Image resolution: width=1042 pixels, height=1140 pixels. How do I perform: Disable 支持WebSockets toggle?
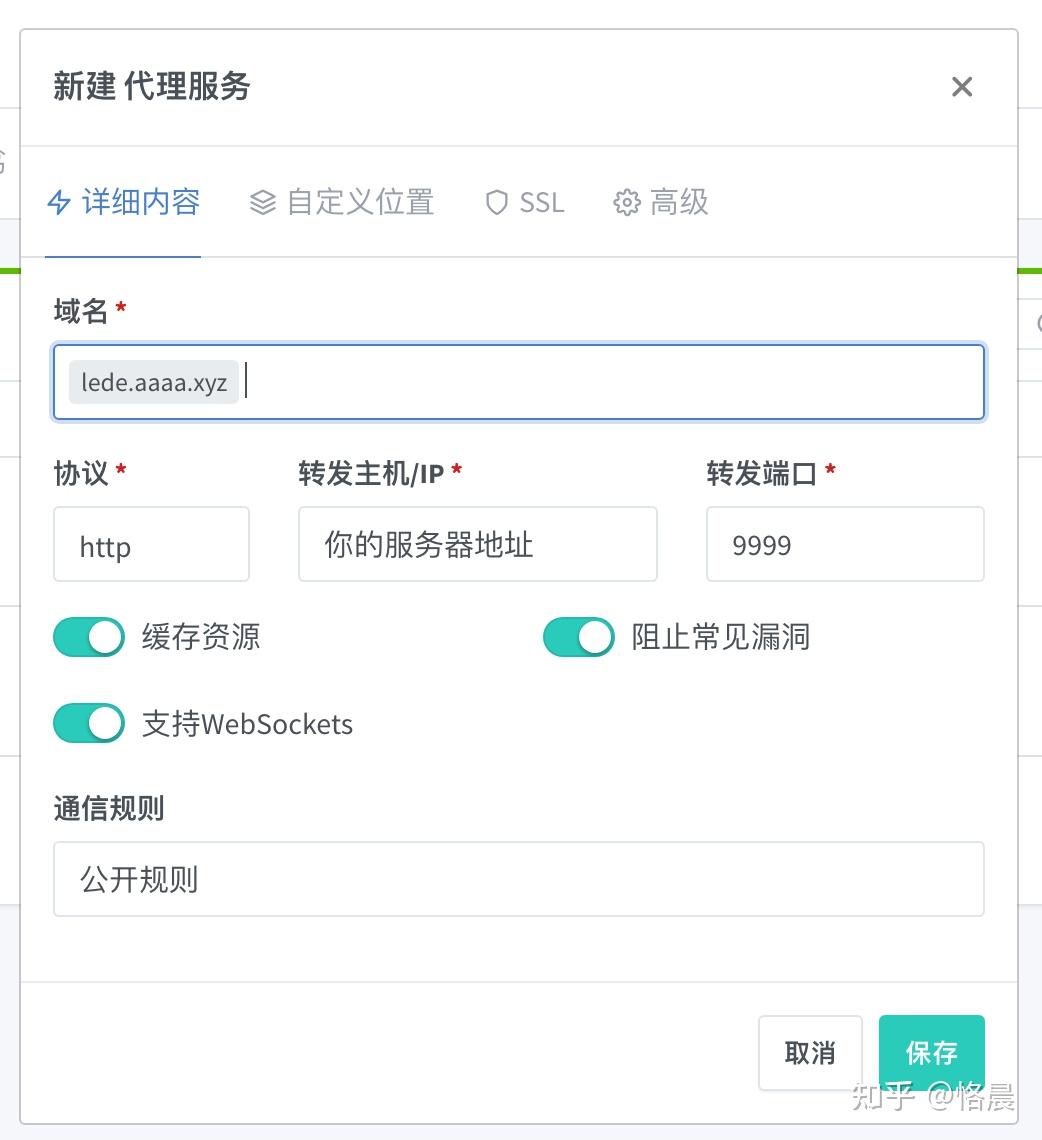(88, 723)
